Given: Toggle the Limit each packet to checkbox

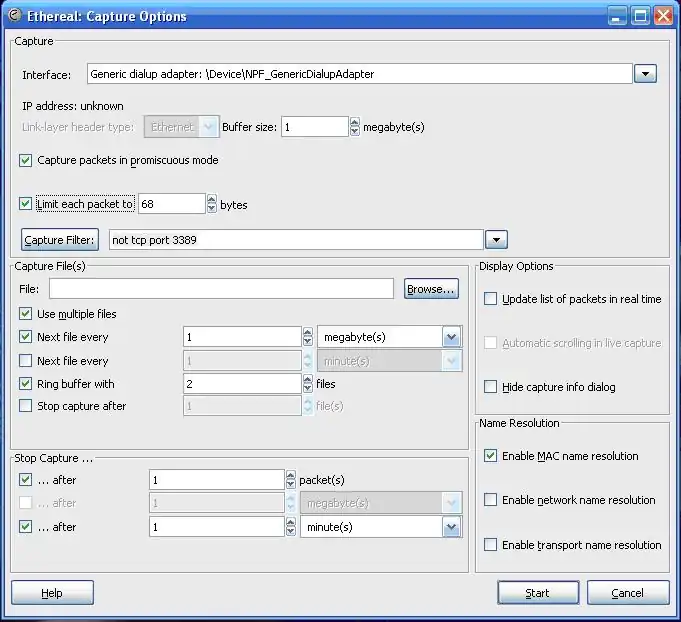Looking at the screenshot, I should click(26, 204).
